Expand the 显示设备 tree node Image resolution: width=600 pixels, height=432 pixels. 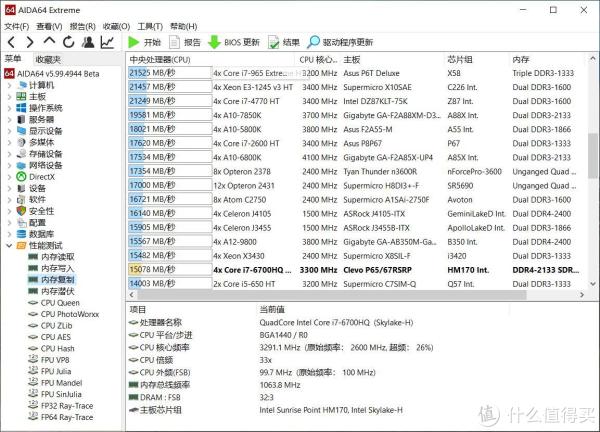9,131
